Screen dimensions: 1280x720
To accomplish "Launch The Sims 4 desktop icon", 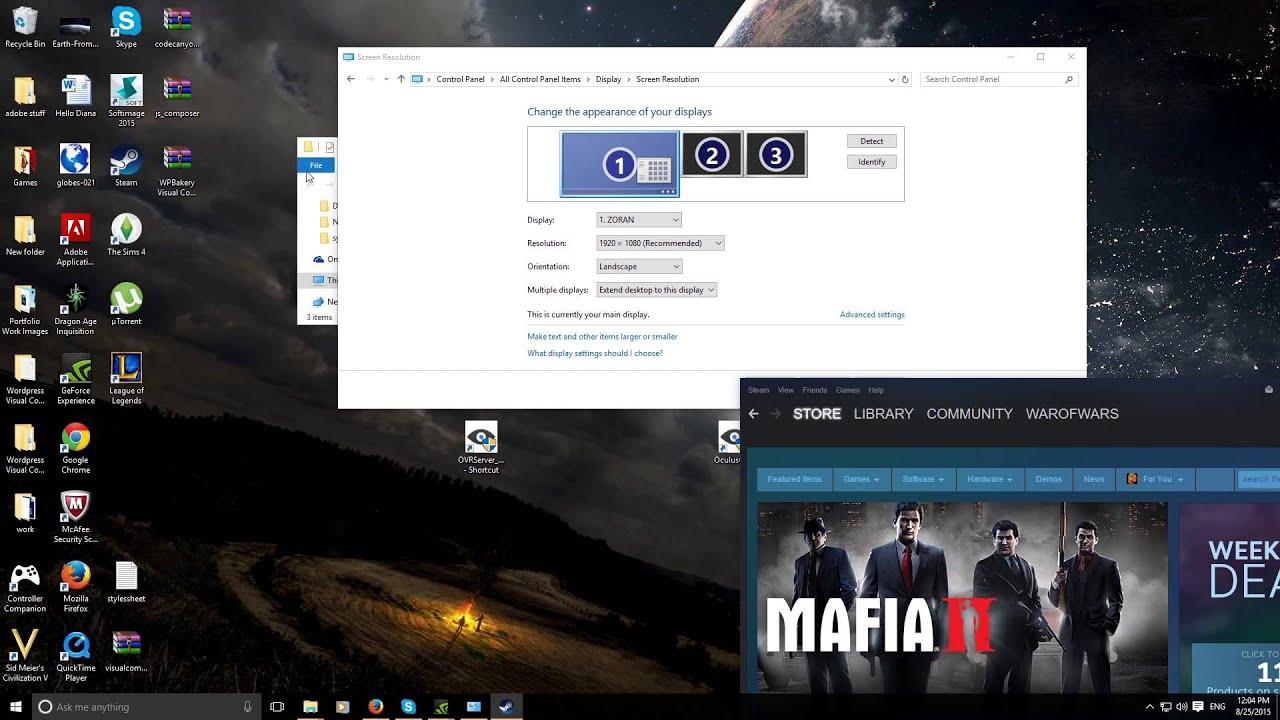I will coord(126,235).
